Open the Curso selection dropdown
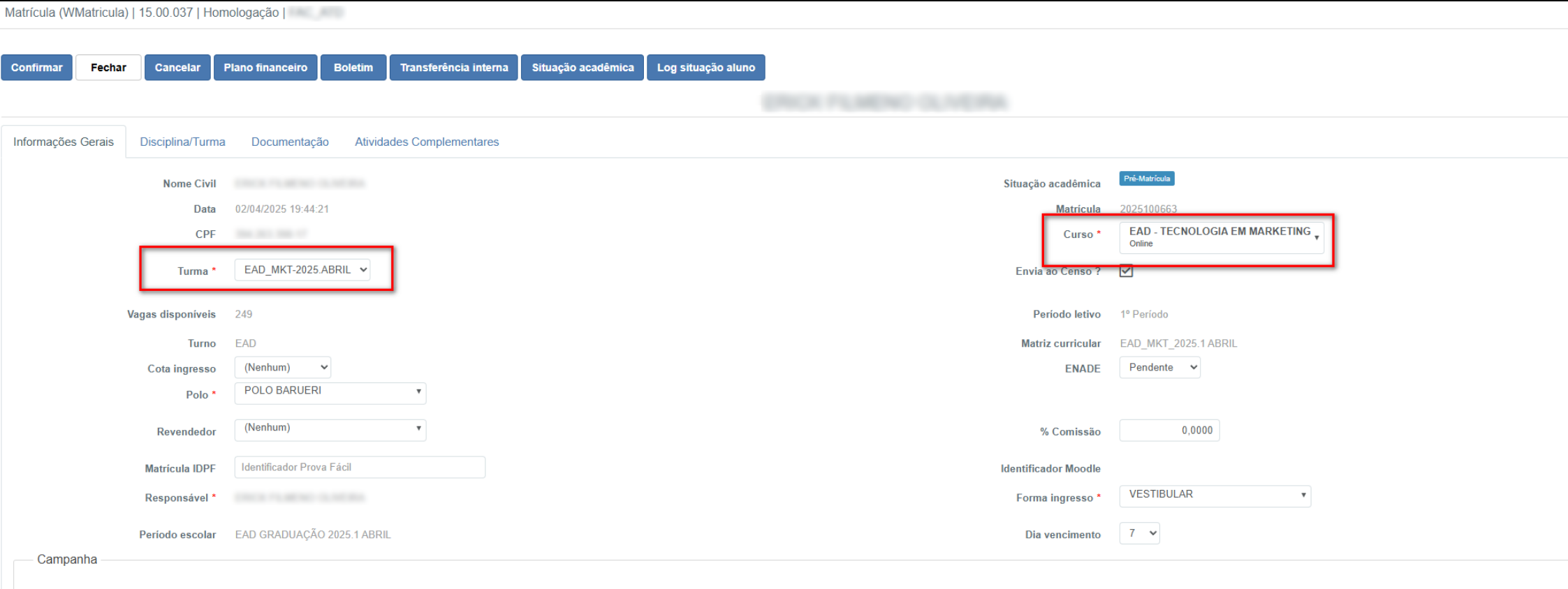The width and height of the screenshot is (1568, 589). tap(1222, 237)
